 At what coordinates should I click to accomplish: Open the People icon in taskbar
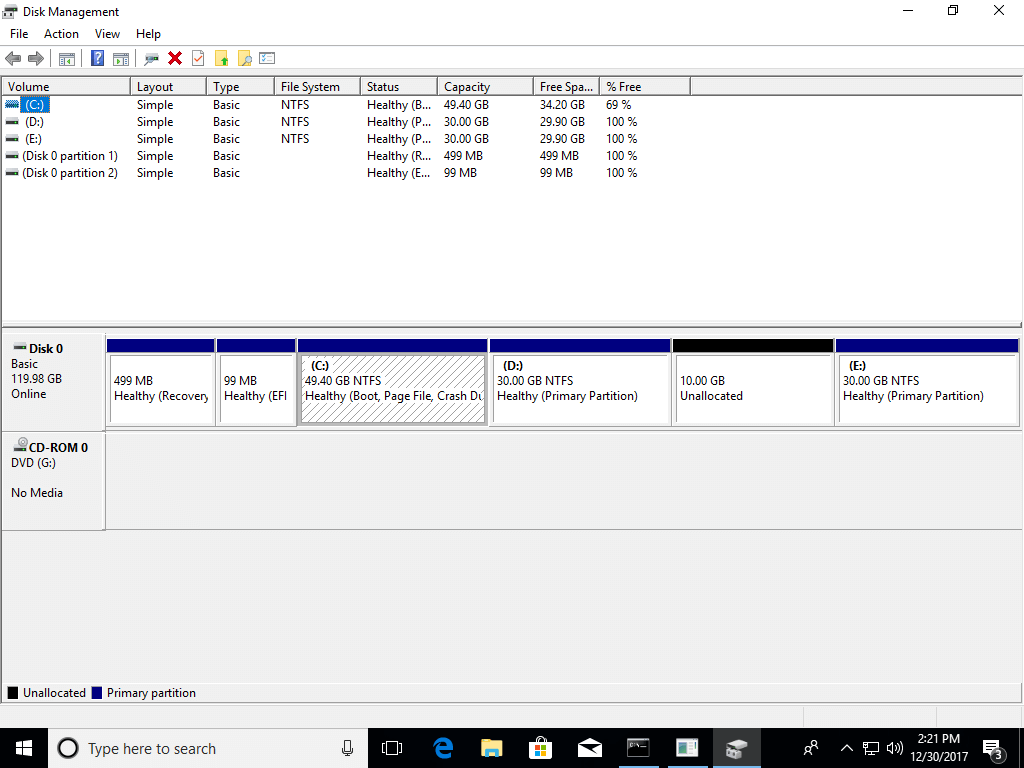click(811, 748)
